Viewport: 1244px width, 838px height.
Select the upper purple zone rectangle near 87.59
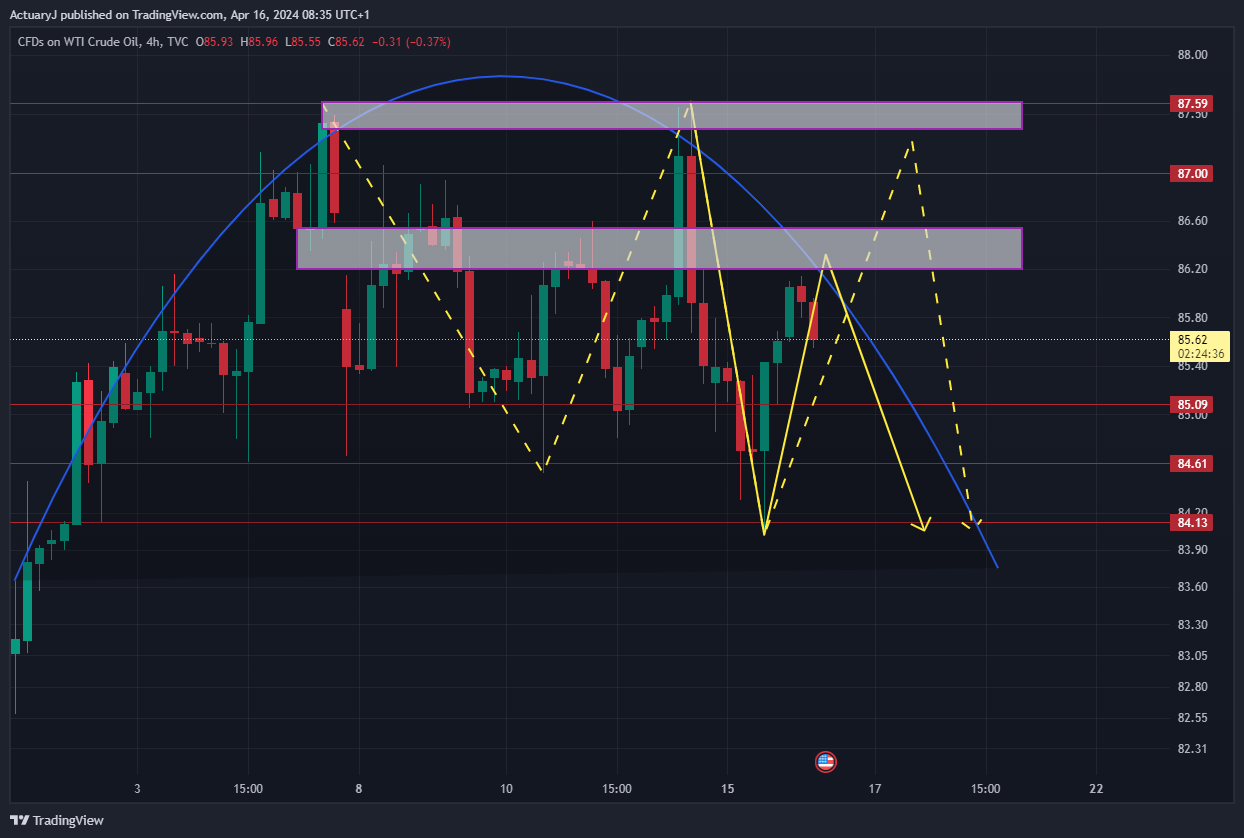(x=672, y=115)
